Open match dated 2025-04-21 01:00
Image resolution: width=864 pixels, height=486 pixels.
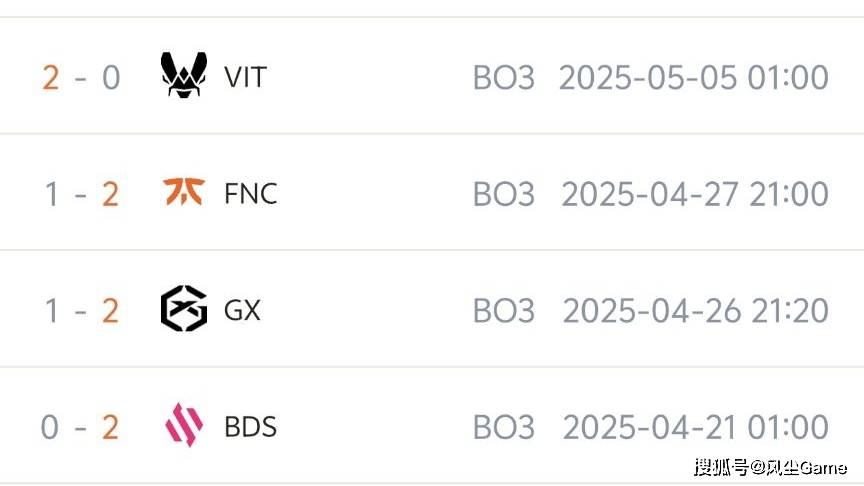(695, 428)
